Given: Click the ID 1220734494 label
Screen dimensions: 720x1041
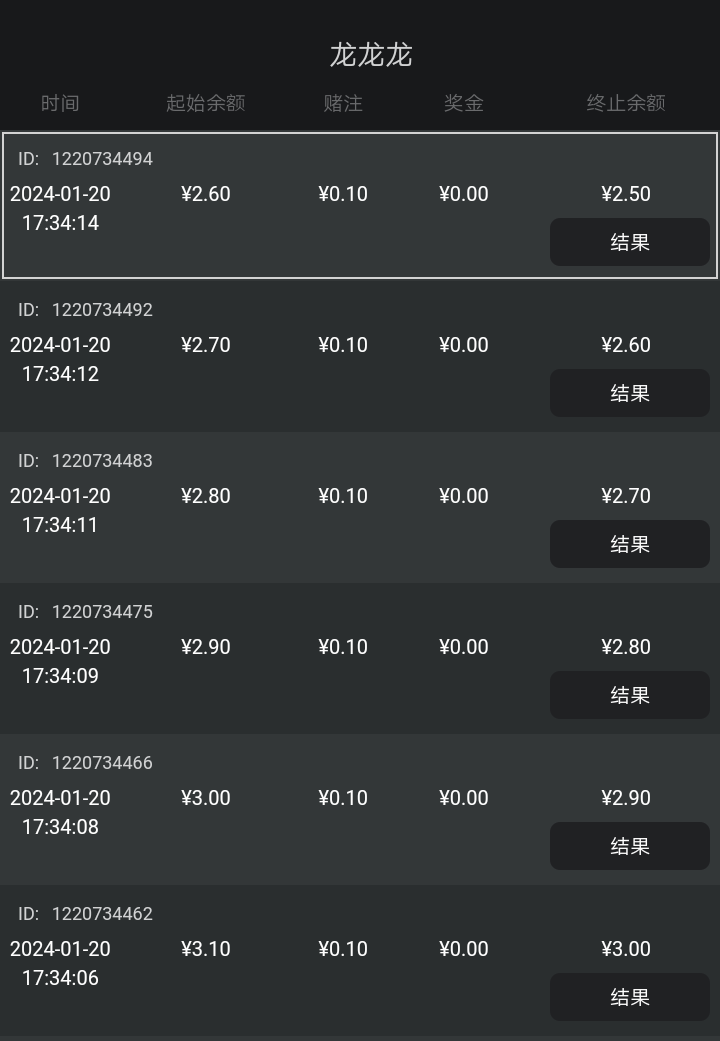Looking at the screenshot, I should click(x=86, y=159).
